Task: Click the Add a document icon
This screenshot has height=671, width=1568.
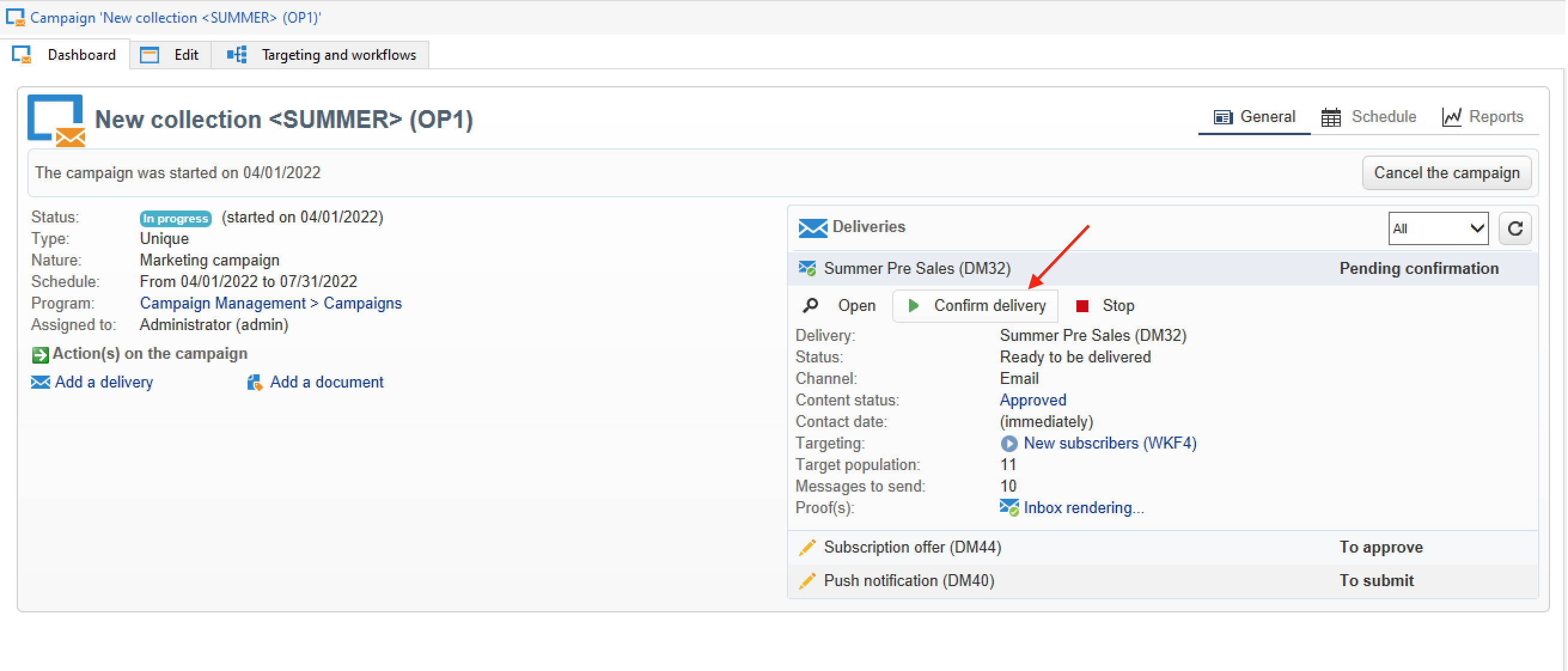Action: tap(254, 382)
